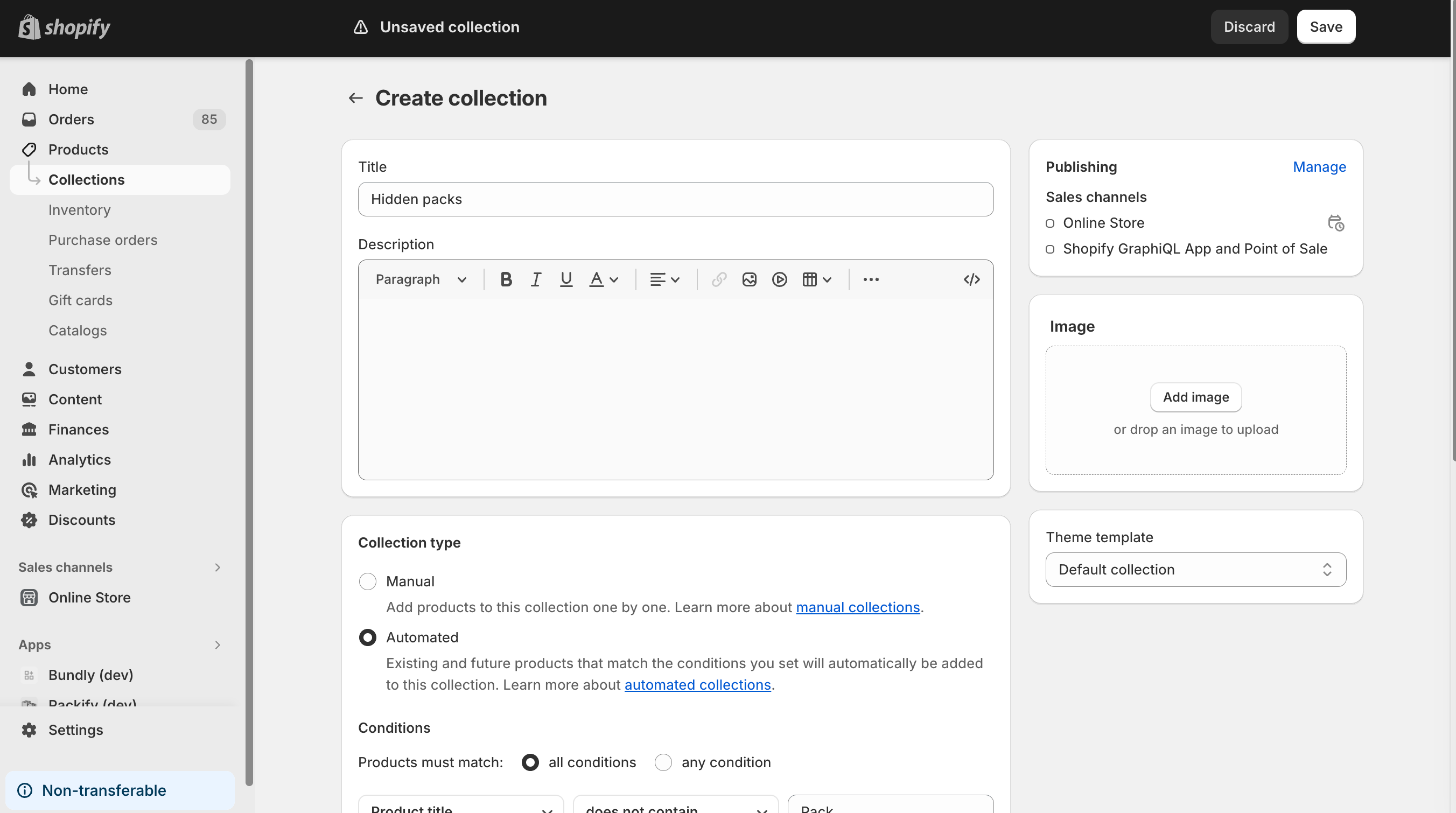Screen dimensions: 1456x813
Task: Open the more options ellipsis in editor
Action: [871, 279]
